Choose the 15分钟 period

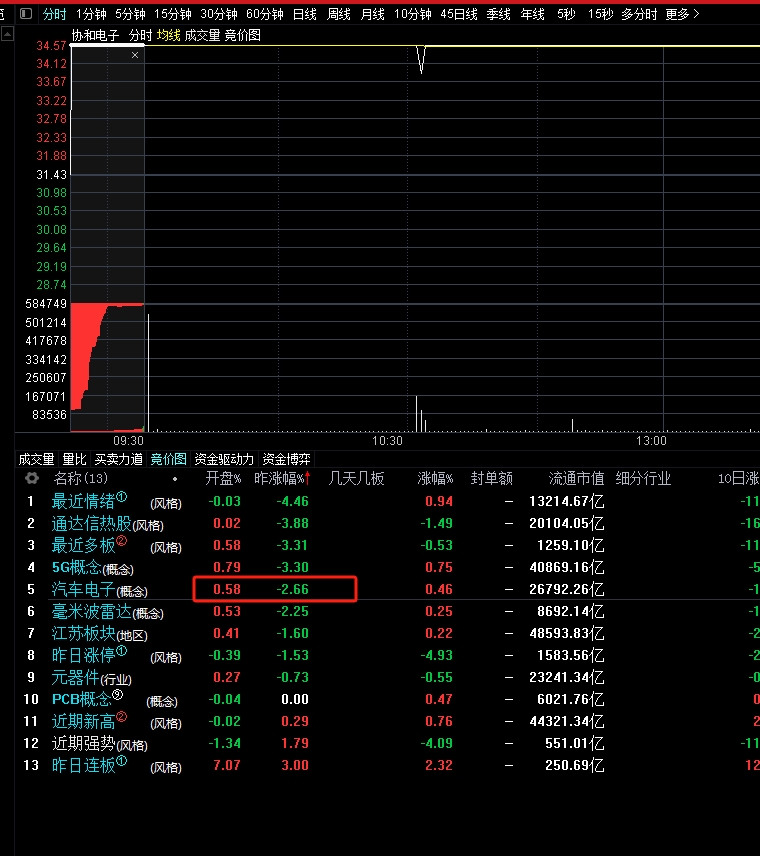click(173, 14)
